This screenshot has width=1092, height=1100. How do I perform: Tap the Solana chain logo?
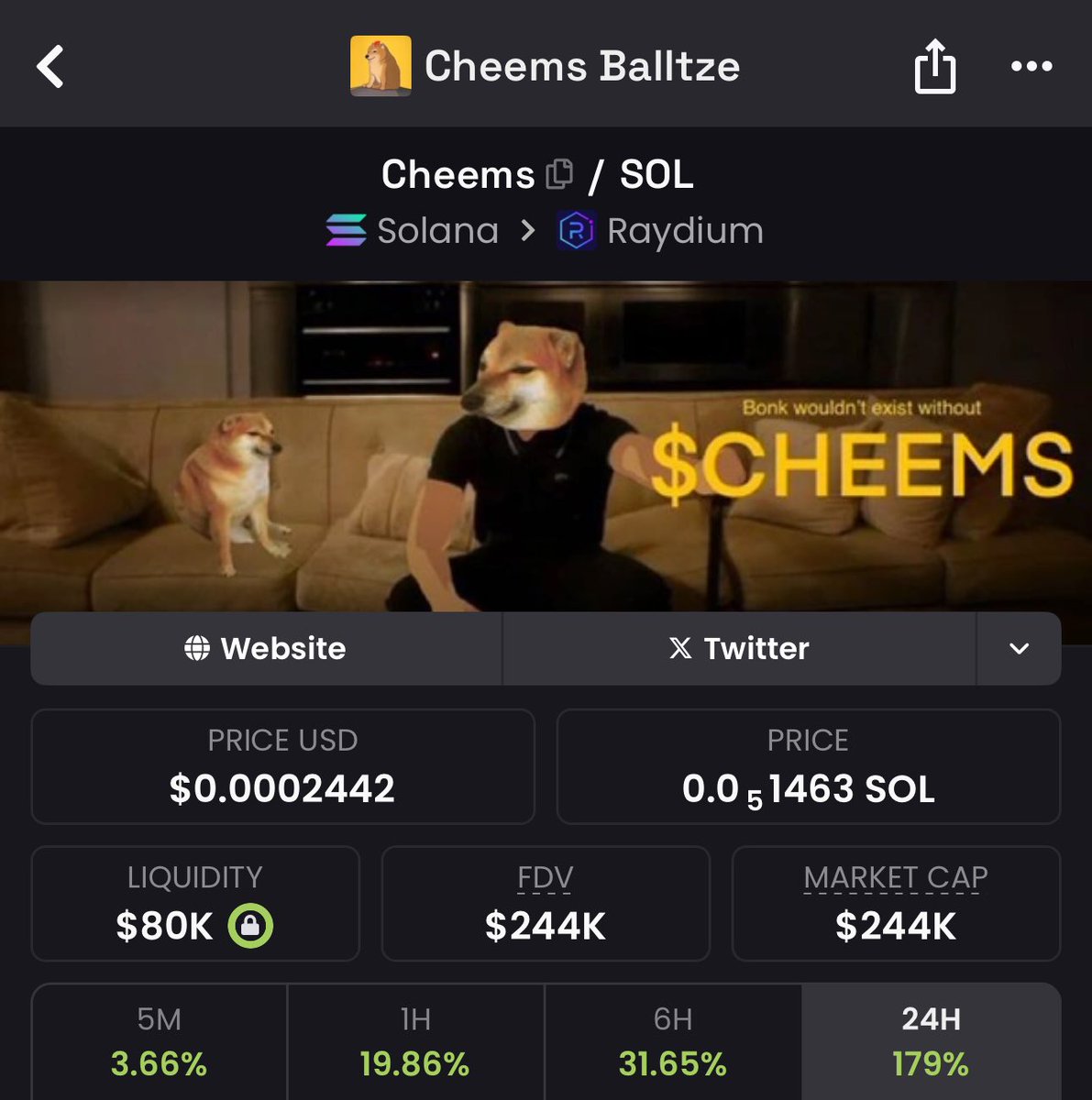[x=347, y=230]
